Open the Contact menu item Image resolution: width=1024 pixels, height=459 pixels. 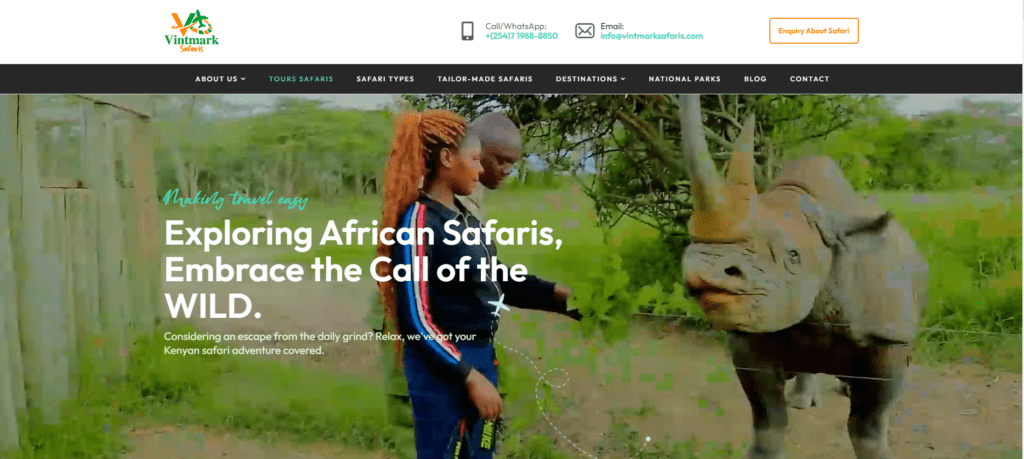pos(809,79)
